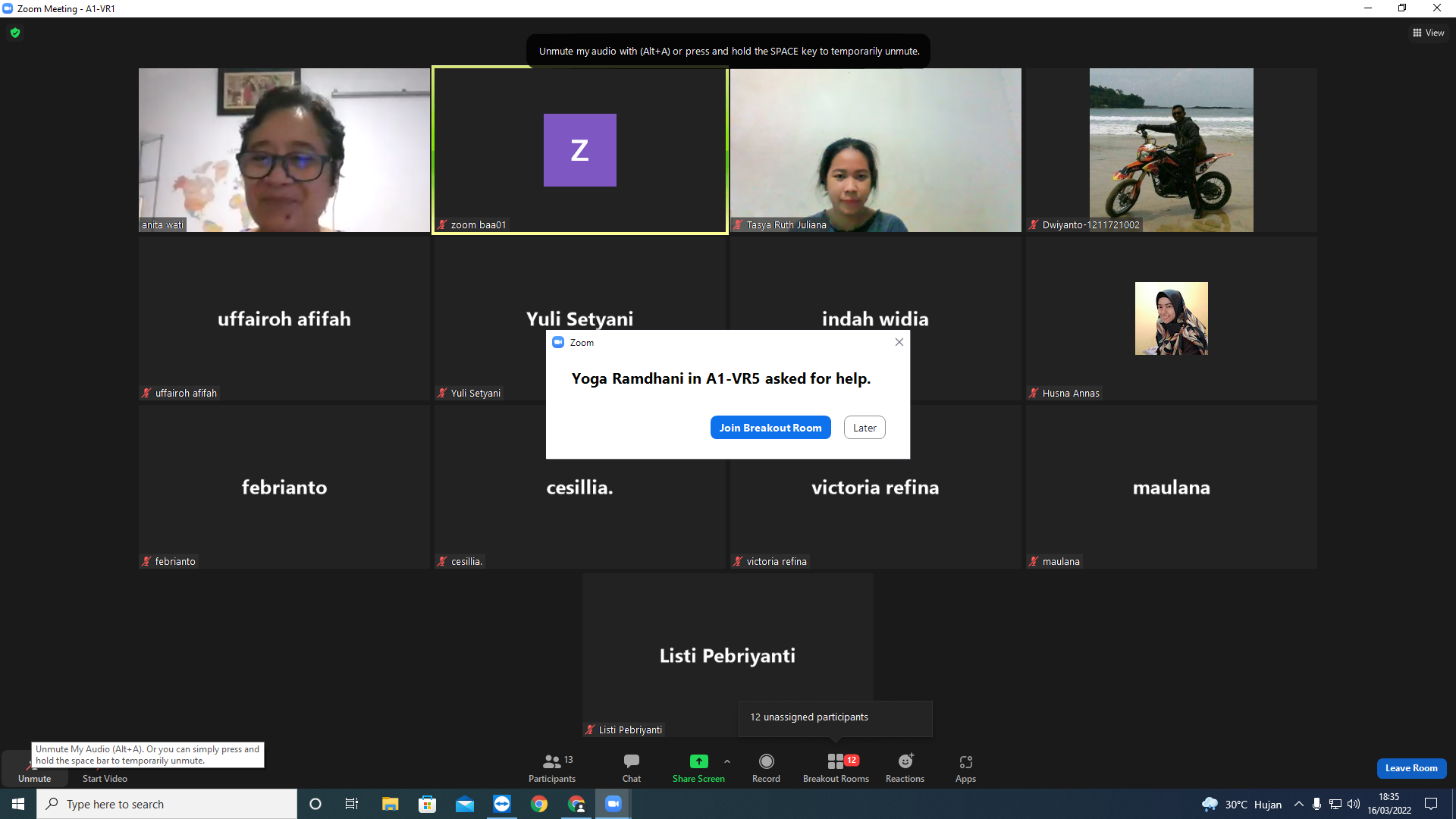Close the Zoom help request dialog
Screen dimensions: 1456x819
(x=899, y=342)
